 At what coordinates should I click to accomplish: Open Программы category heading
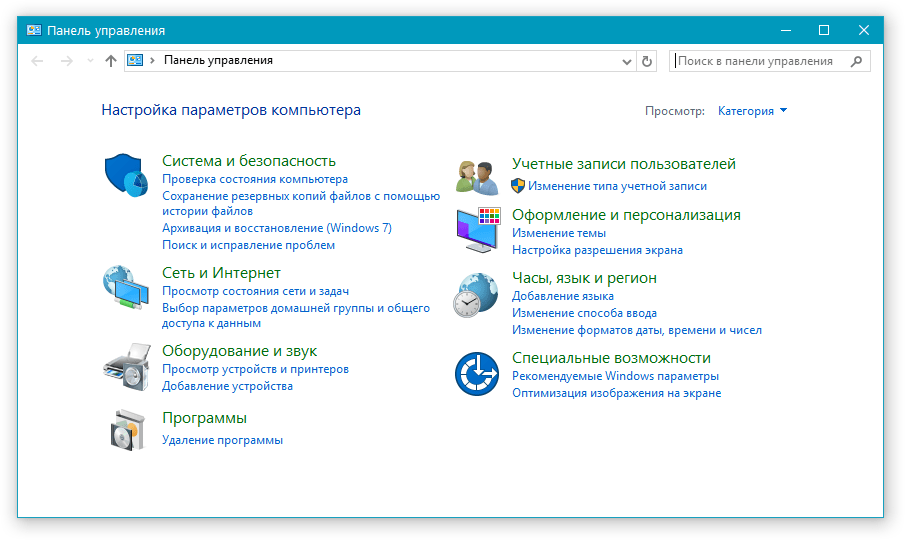pyautogui.click(x=204, y=418)
